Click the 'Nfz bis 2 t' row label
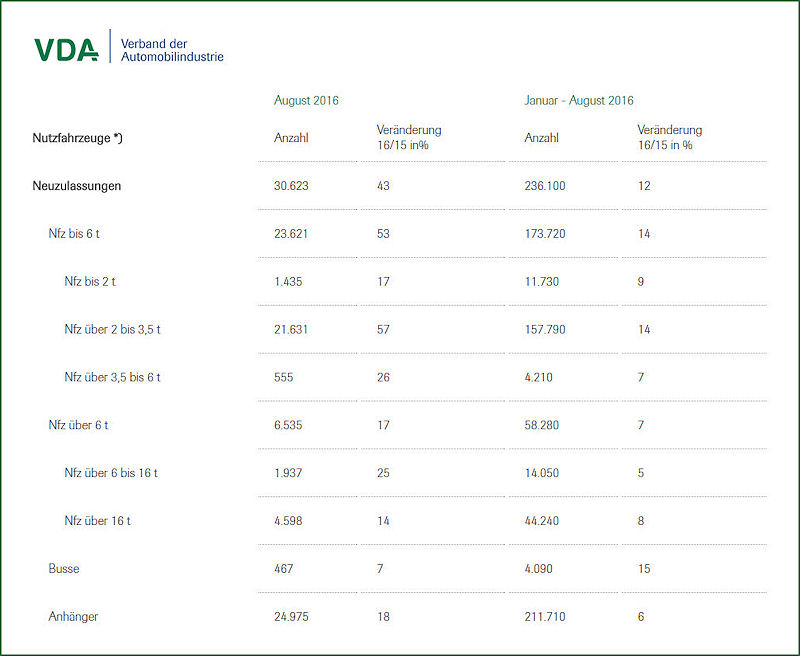Viewport: 800px width, 656px height. 90,282
